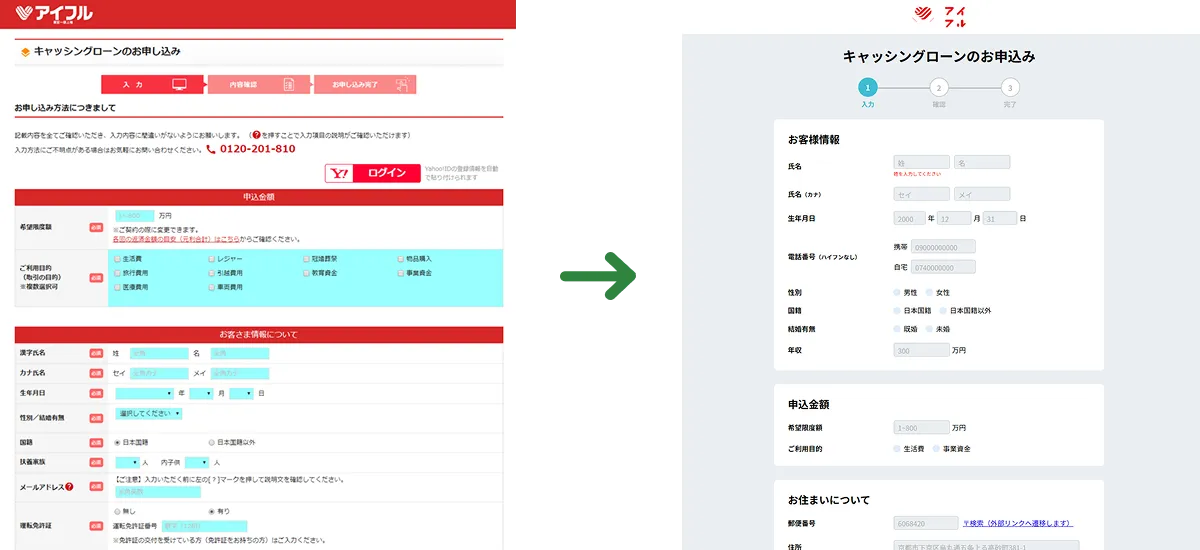Select 有り radio for 運転免許証
1200x550 pixels.
coord(211,511)
